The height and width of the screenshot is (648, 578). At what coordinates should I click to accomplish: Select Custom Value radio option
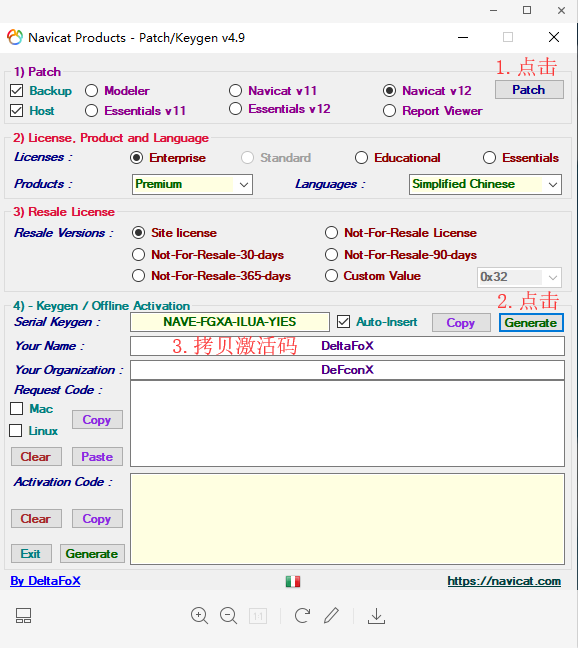point(331,276)
